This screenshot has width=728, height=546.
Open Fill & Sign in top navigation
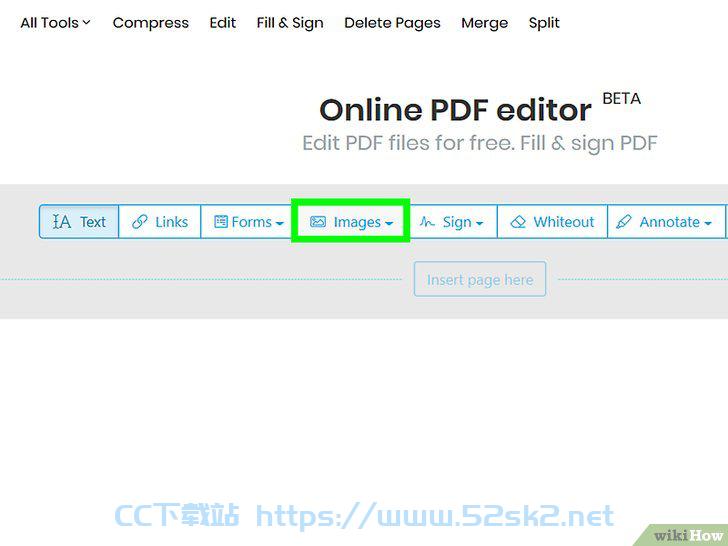[290, 23]
